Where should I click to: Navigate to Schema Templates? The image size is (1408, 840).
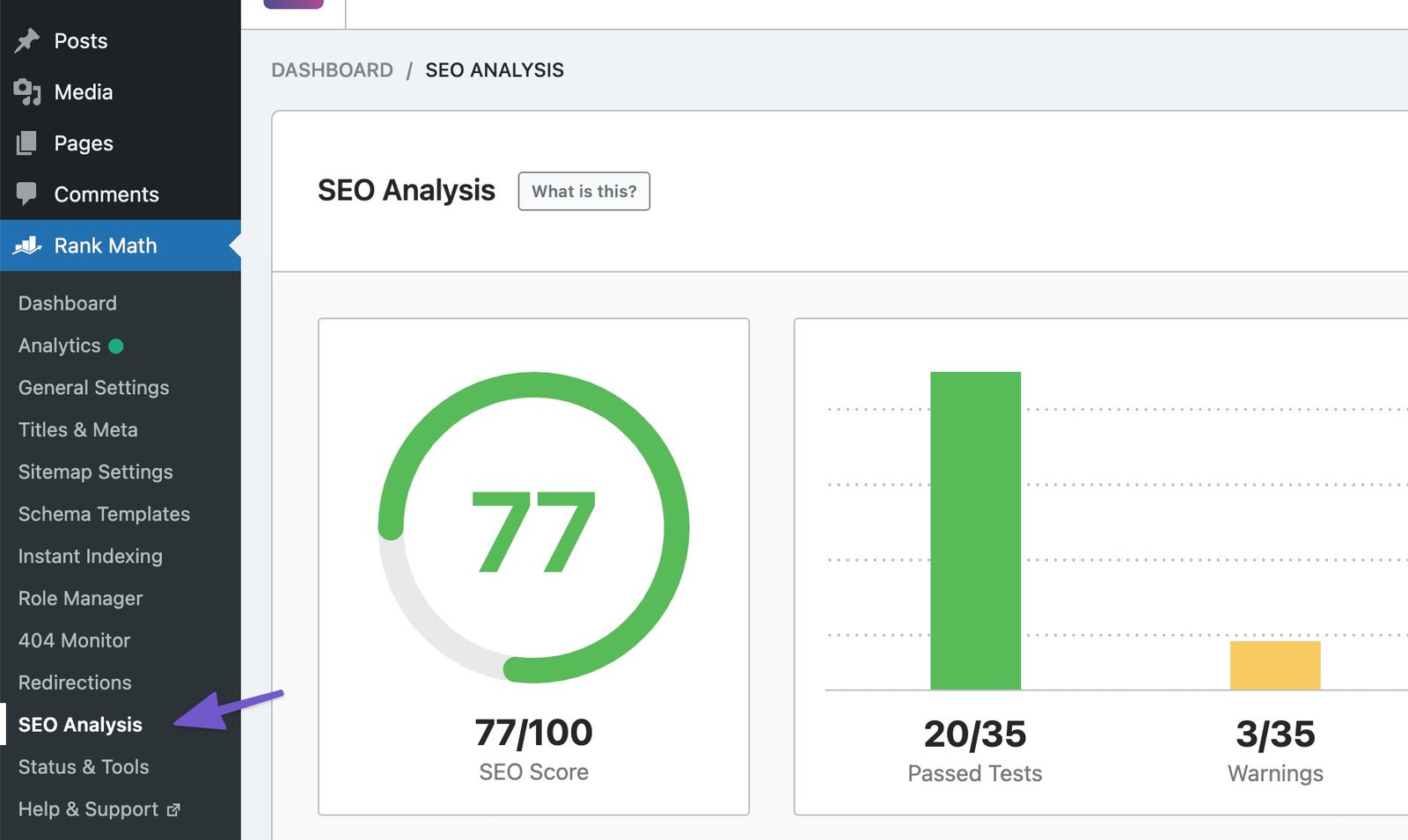(104, 515)
